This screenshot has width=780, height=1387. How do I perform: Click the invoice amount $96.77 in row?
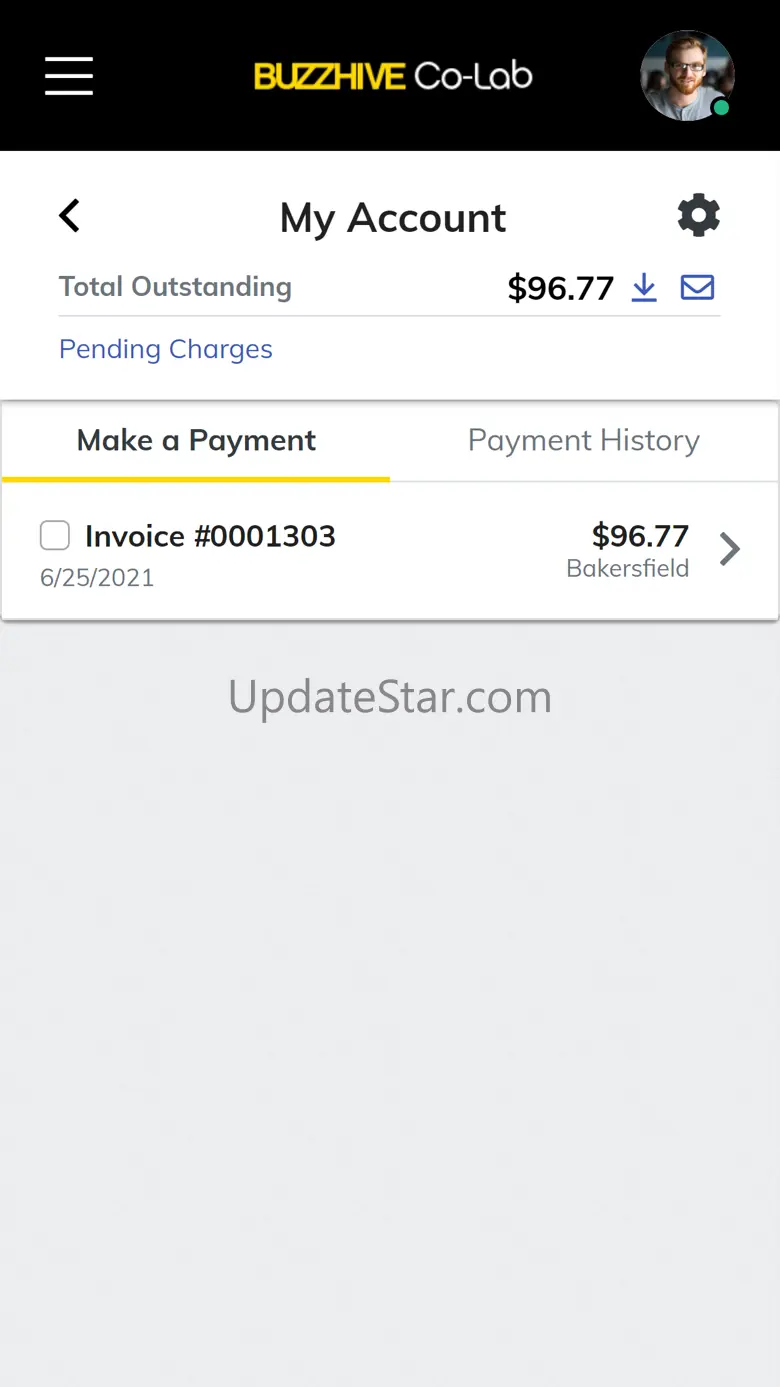click(x=640, y=536)
